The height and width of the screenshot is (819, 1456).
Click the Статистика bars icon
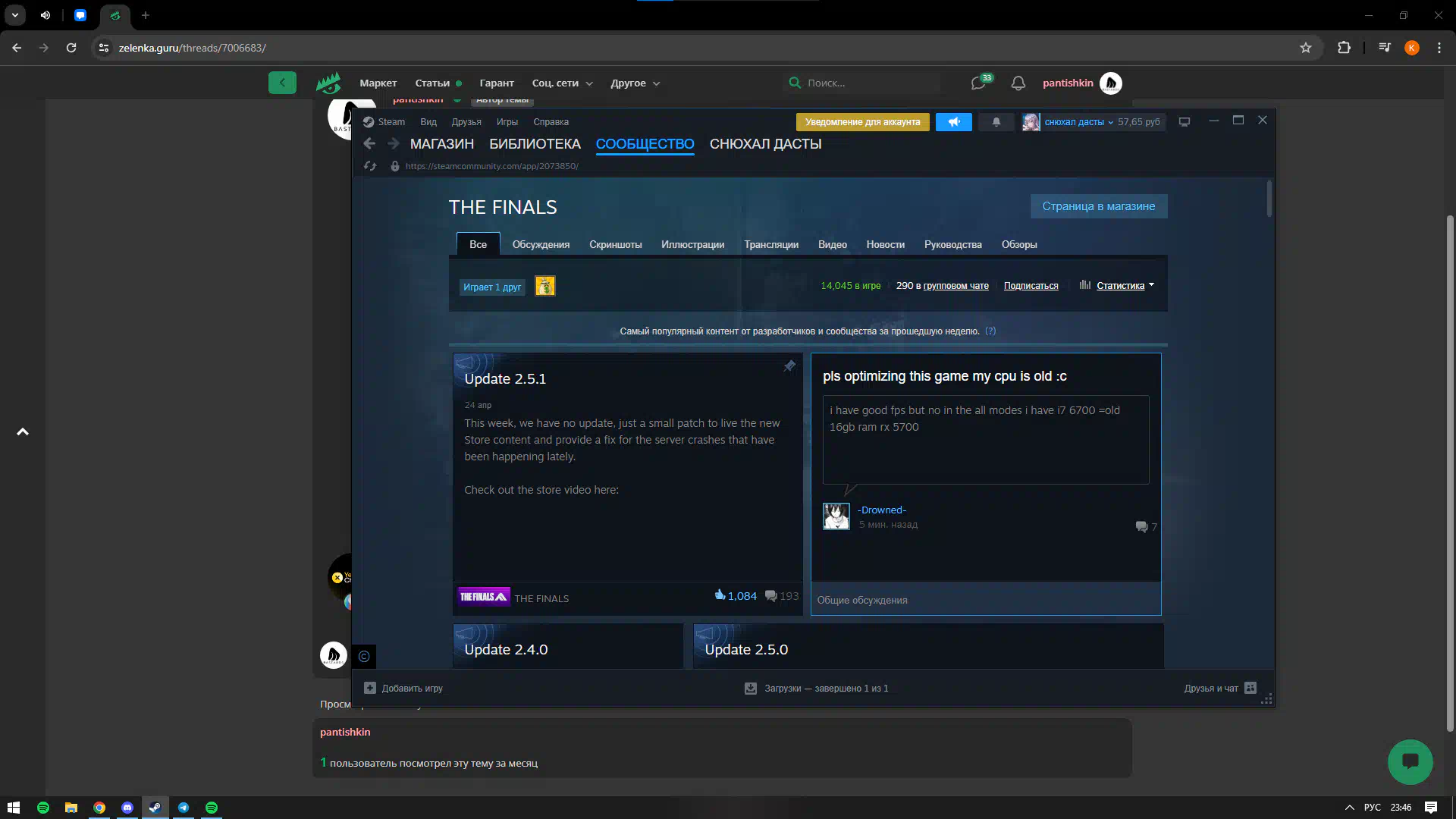(1085, 285)
